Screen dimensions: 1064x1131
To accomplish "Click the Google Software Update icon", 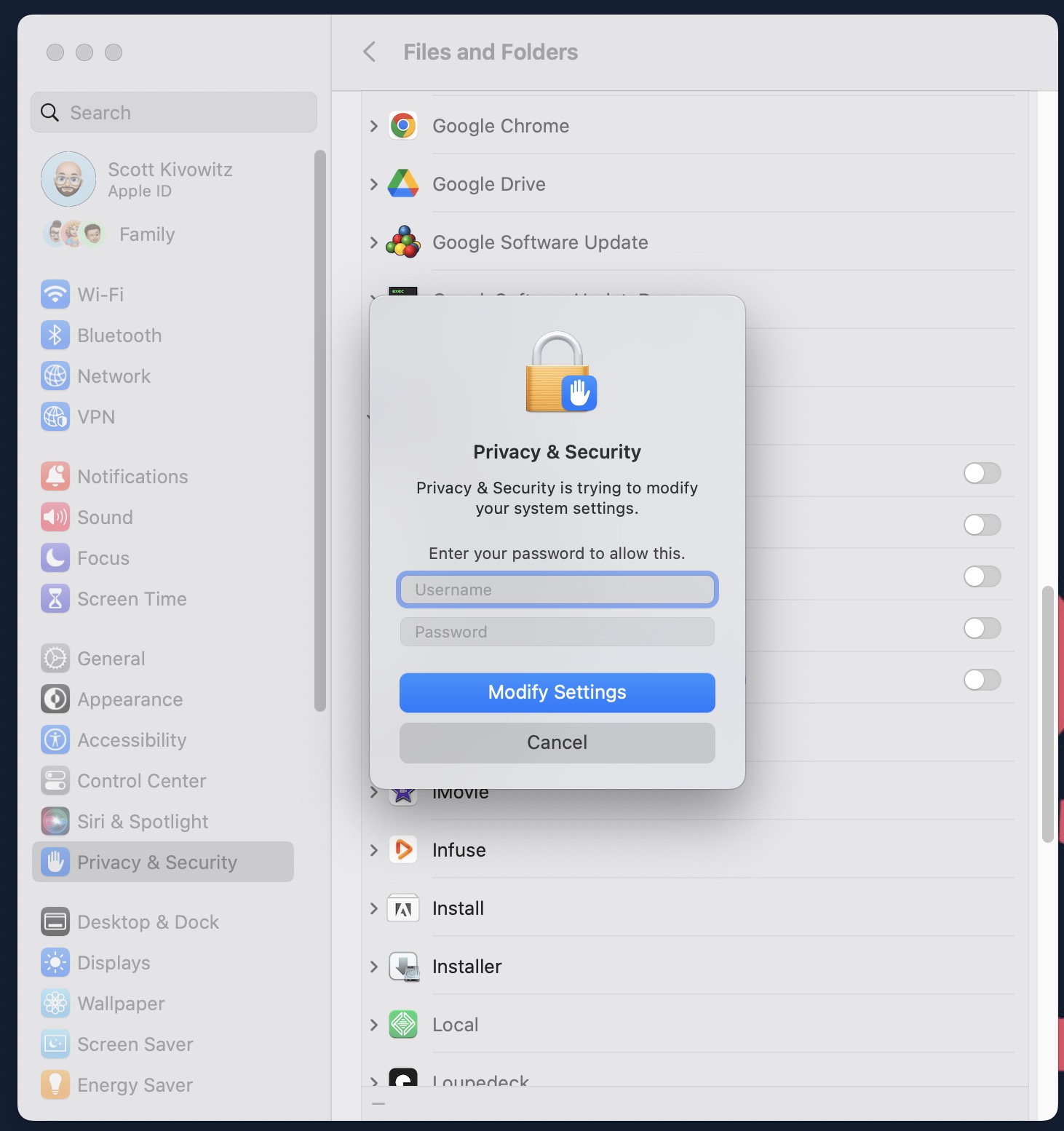I will tap(402, 242).
